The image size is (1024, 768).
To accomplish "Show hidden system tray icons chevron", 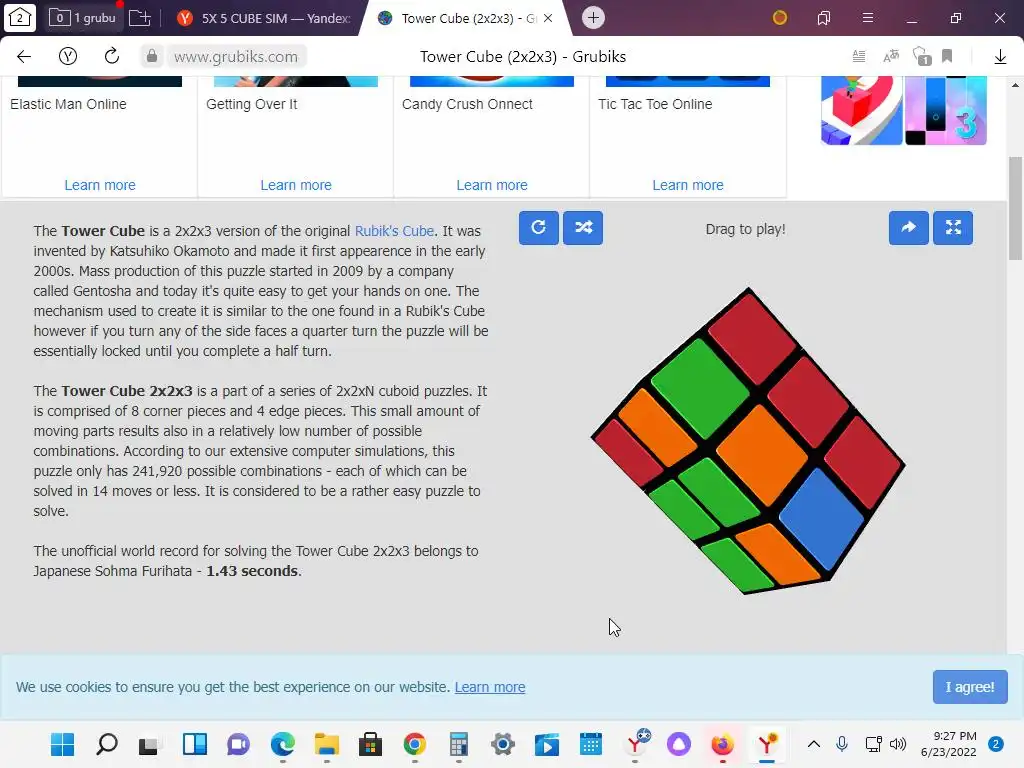I will coord(814,744).
